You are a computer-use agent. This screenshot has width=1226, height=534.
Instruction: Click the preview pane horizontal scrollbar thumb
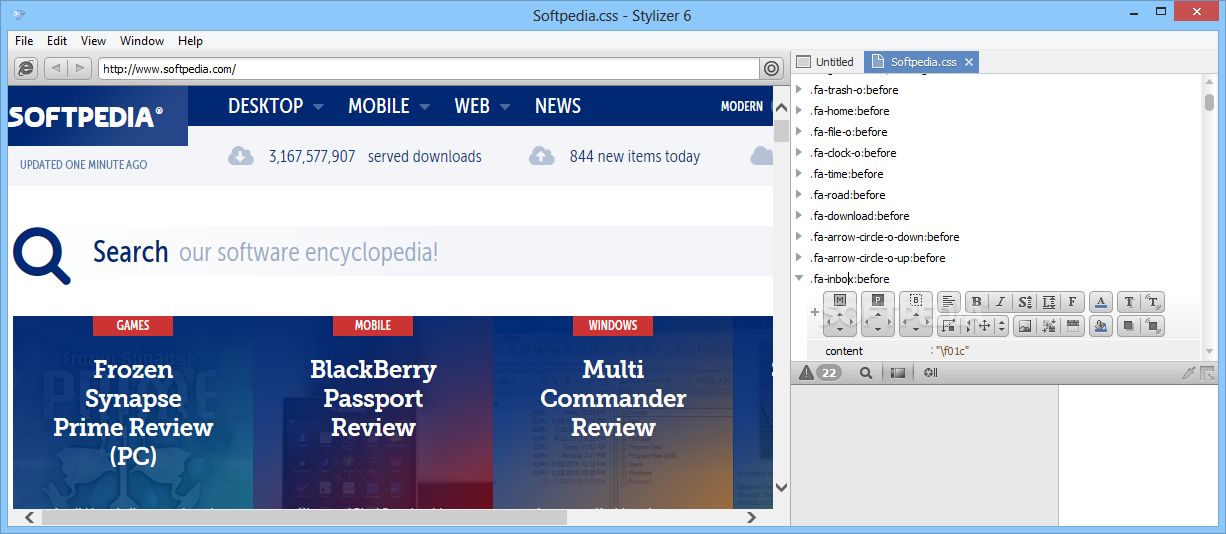(305, 517)
